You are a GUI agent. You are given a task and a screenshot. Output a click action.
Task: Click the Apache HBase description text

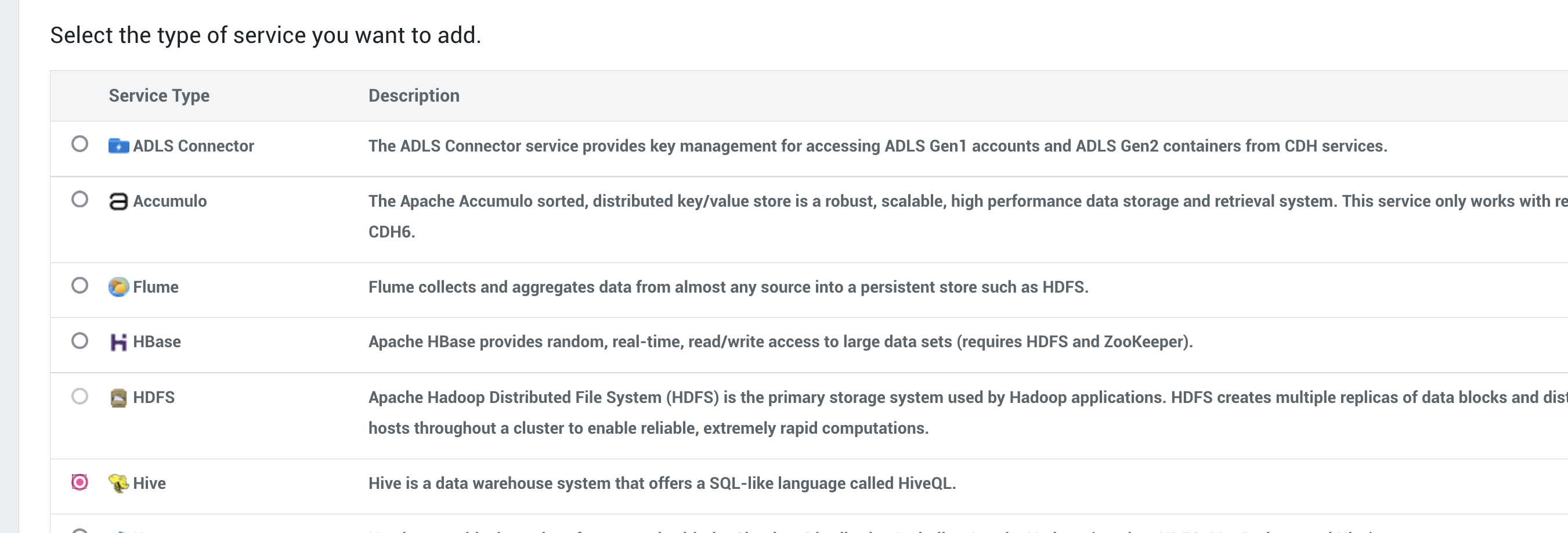(x=781, y=342)
